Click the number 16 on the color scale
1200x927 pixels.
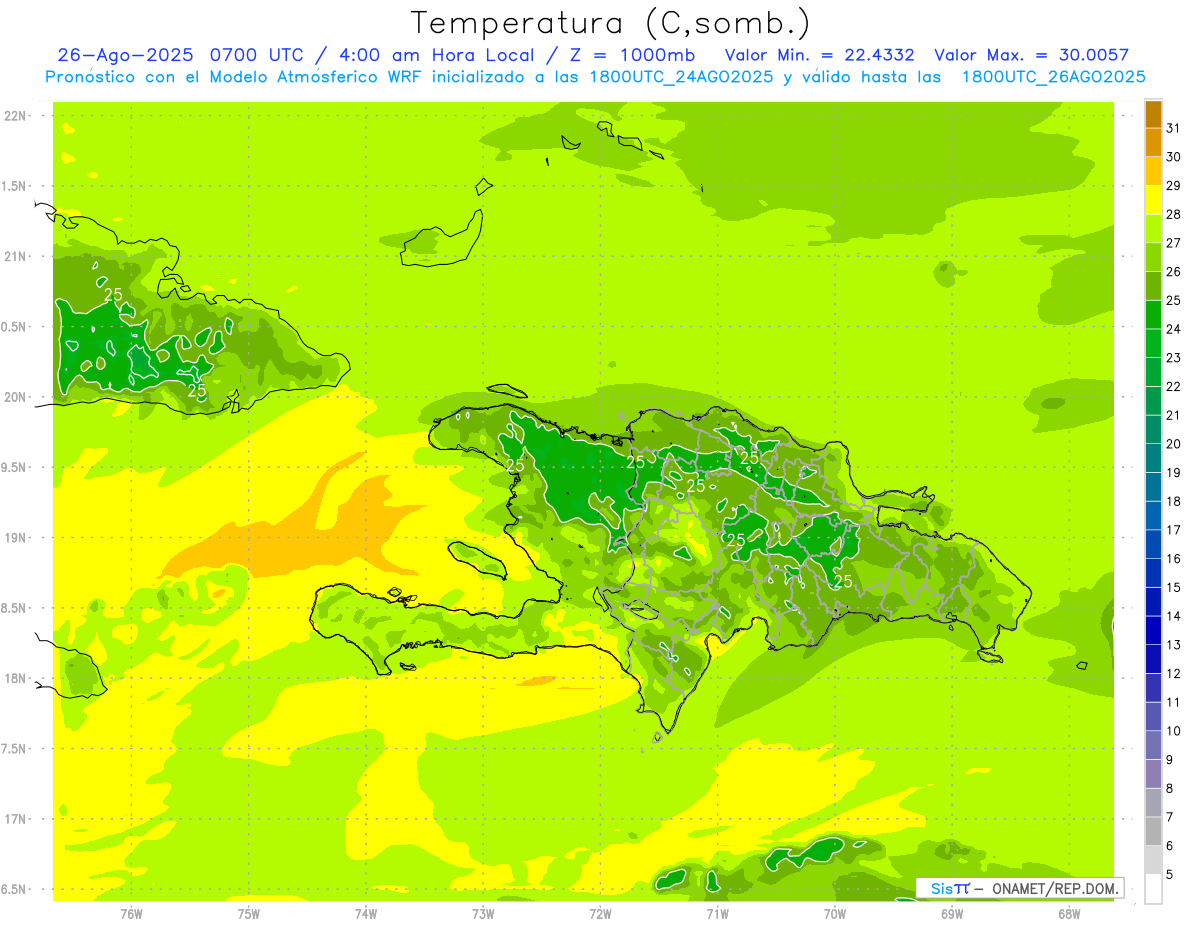pos(1174,559)
